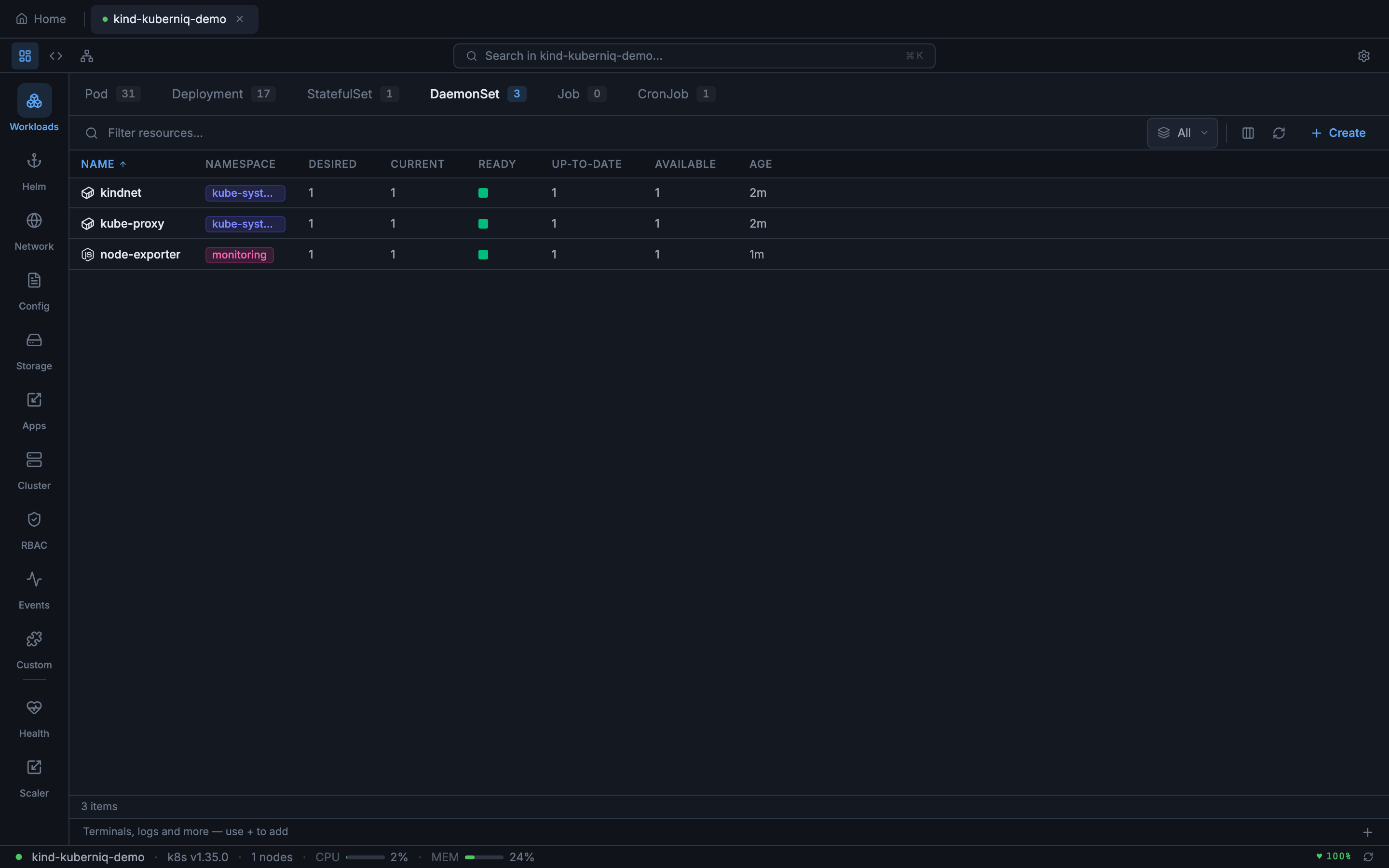The image size is (1389, 868).
Task: Refresh the DaemonSet resource list
Action: (x=1280, y=133)
